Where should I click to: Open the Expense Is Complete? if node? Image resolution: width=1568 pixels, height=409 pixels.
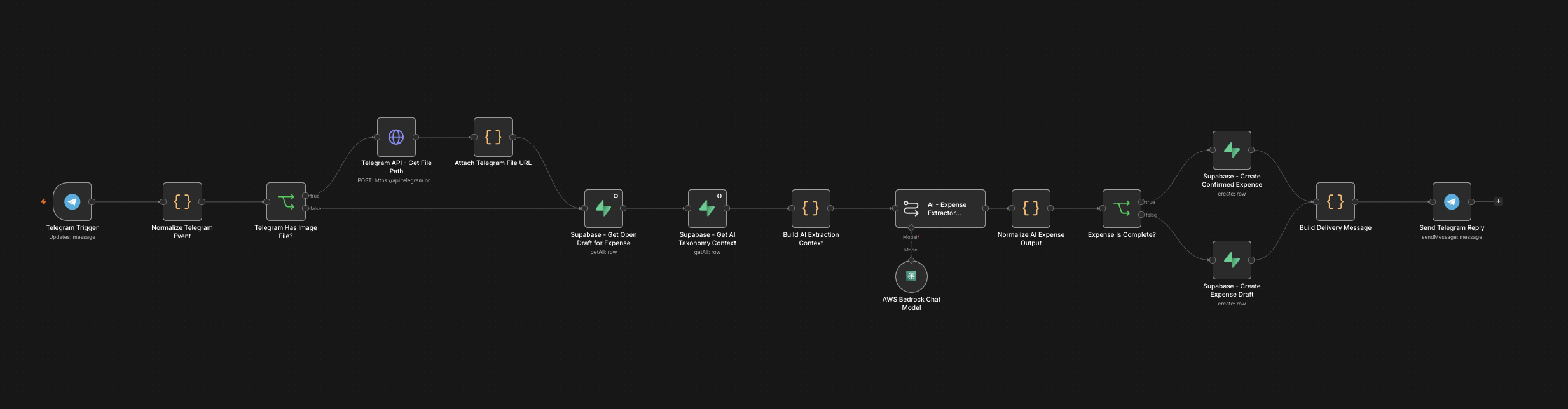pyautogui.click(x=1122, y=208)
